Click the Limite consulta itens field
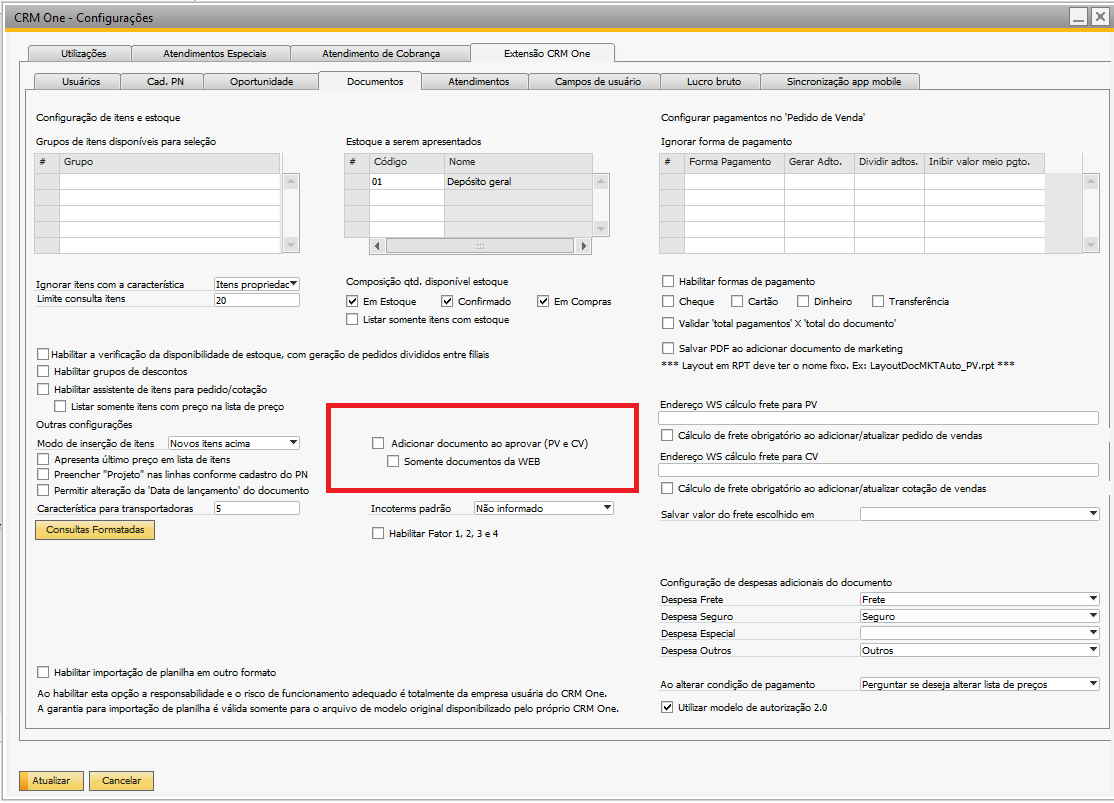The height and width of the screenshot is (803, 1114). (x=256, y=300)
